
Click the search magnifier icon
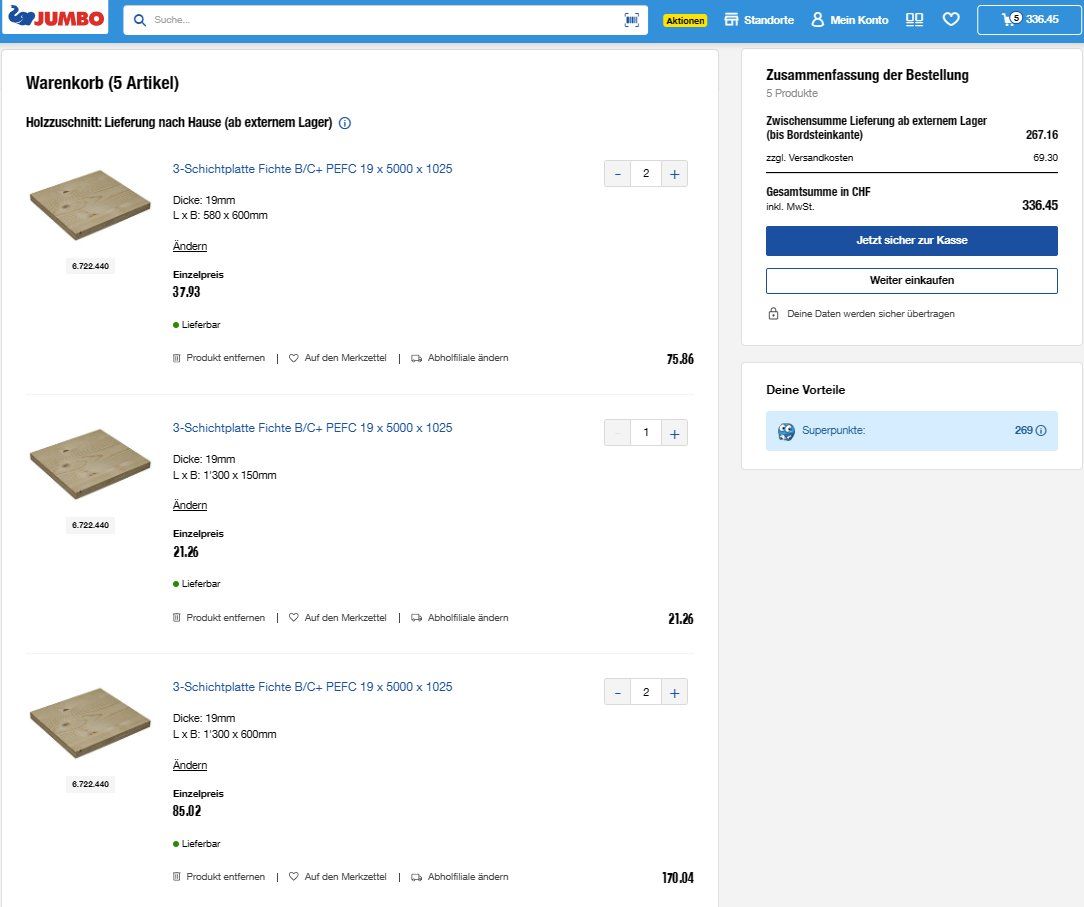coord(140,20)
